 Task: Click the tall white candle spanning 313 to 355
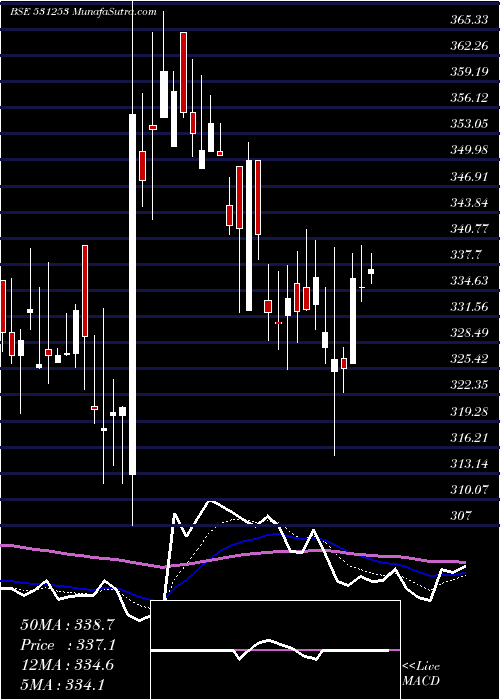pos(133,294)
